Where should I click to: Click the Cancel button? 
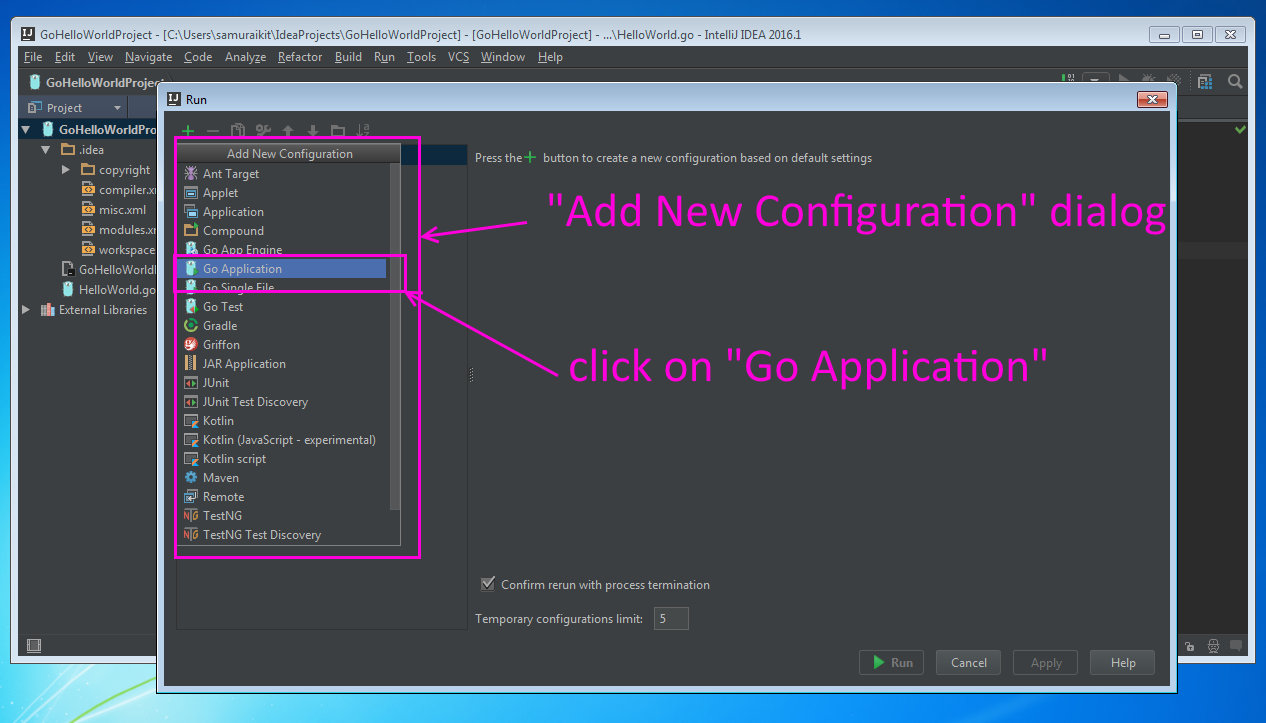[x=969, y=662]
